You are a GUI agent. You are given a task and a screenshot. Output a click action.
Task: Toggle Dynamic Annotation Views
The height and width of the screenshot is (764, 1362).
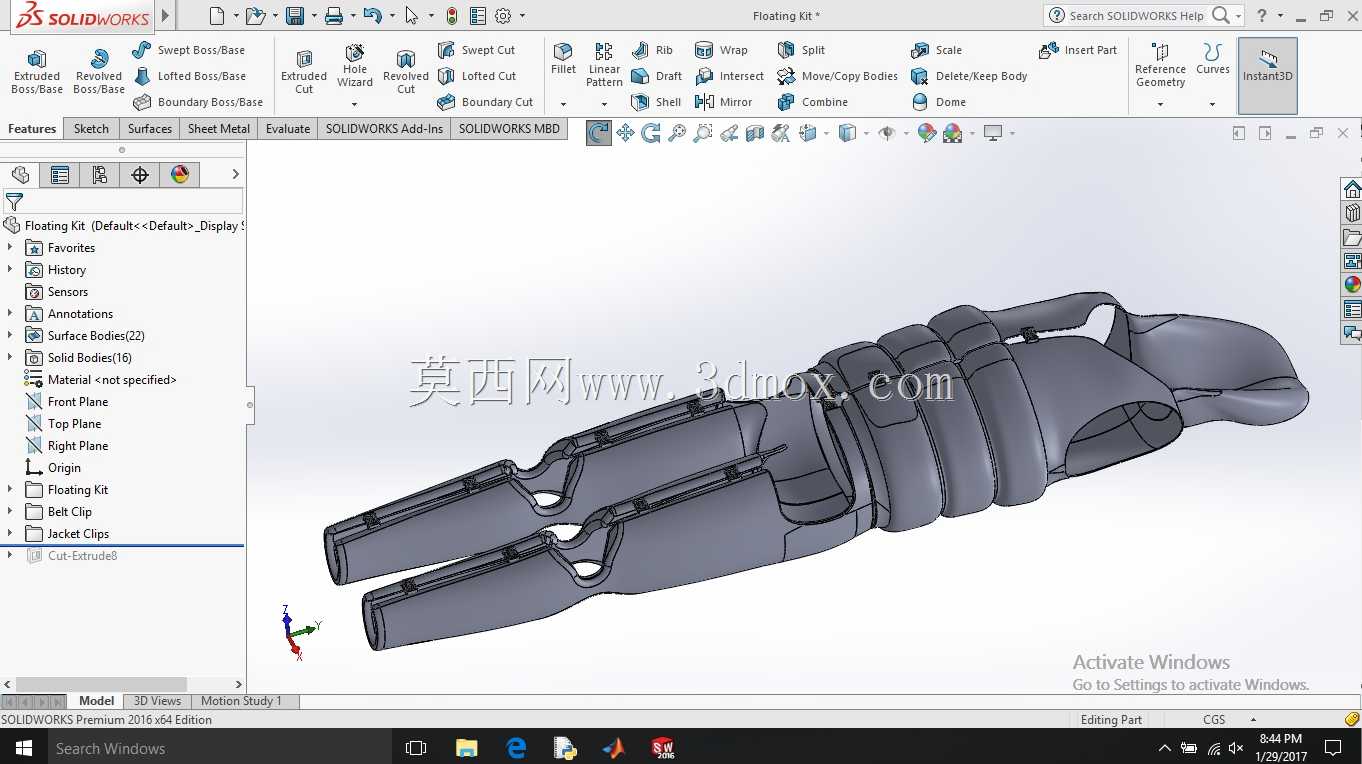click(x=781, y=133)
